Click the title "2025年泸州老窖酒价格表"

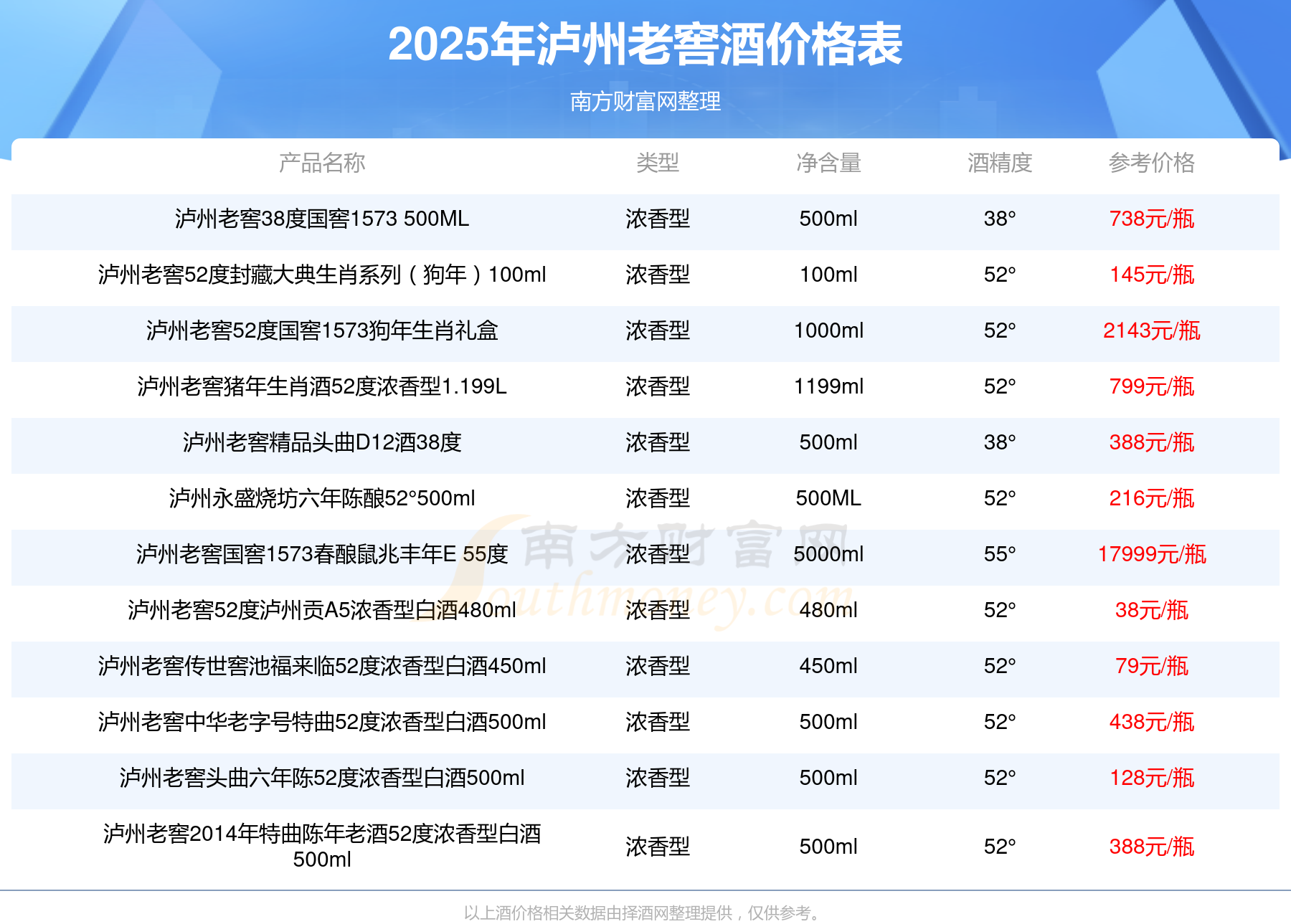click(x=645, y=44)
